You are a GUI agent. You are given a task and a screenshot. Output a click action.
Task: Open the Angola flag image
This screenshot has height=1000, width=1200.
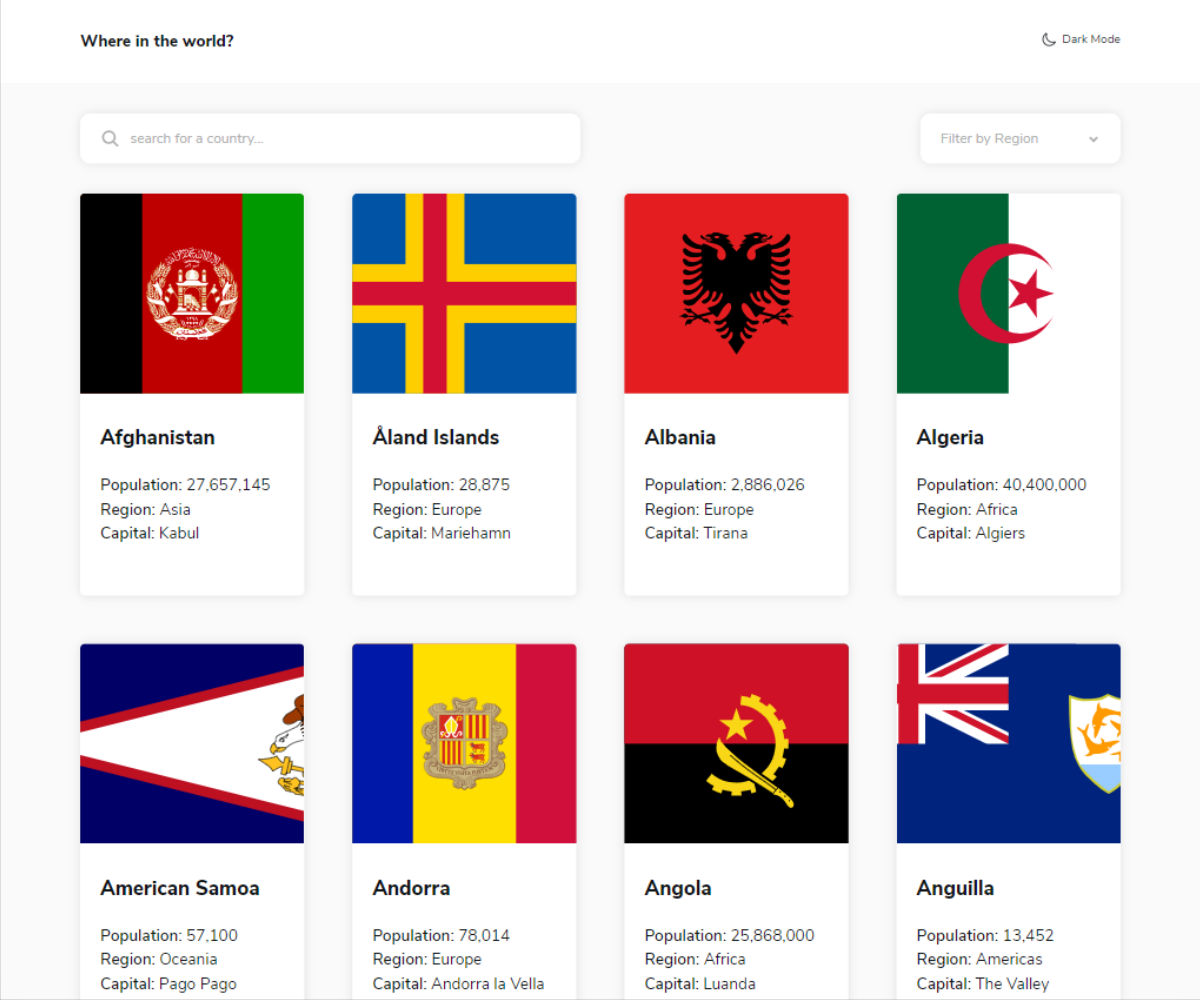click(736, 743)
